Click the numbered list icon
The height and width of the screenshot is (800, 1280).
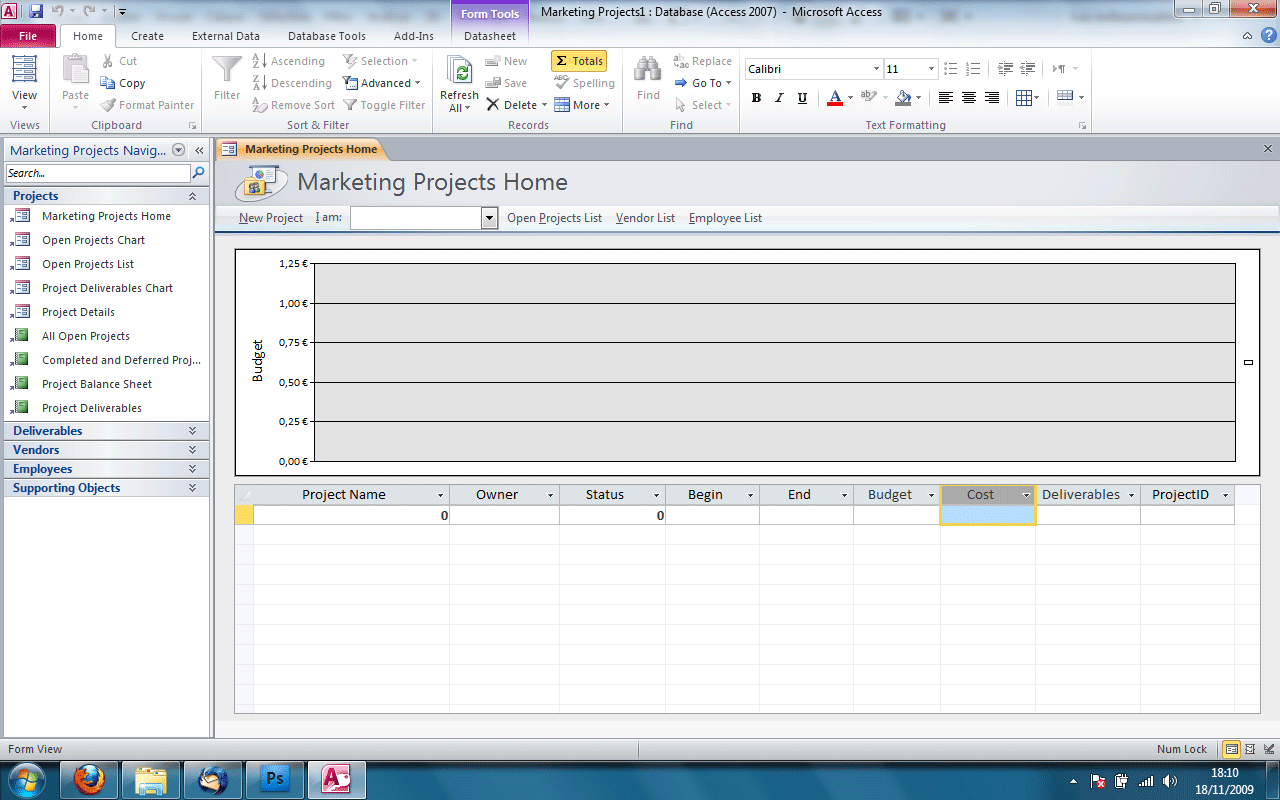click(975, 69)
